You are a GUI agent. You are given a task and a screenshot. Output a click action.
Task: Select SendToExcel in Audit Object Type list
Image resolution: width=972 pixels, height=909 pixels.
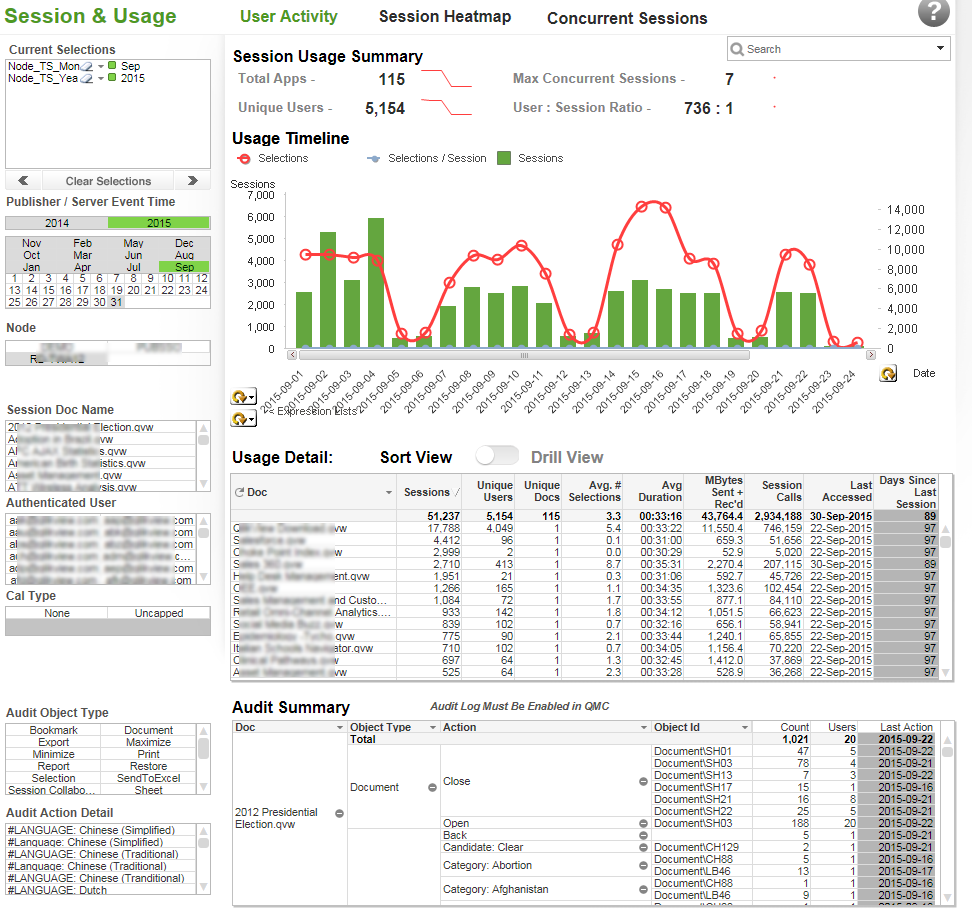point(148,778)
